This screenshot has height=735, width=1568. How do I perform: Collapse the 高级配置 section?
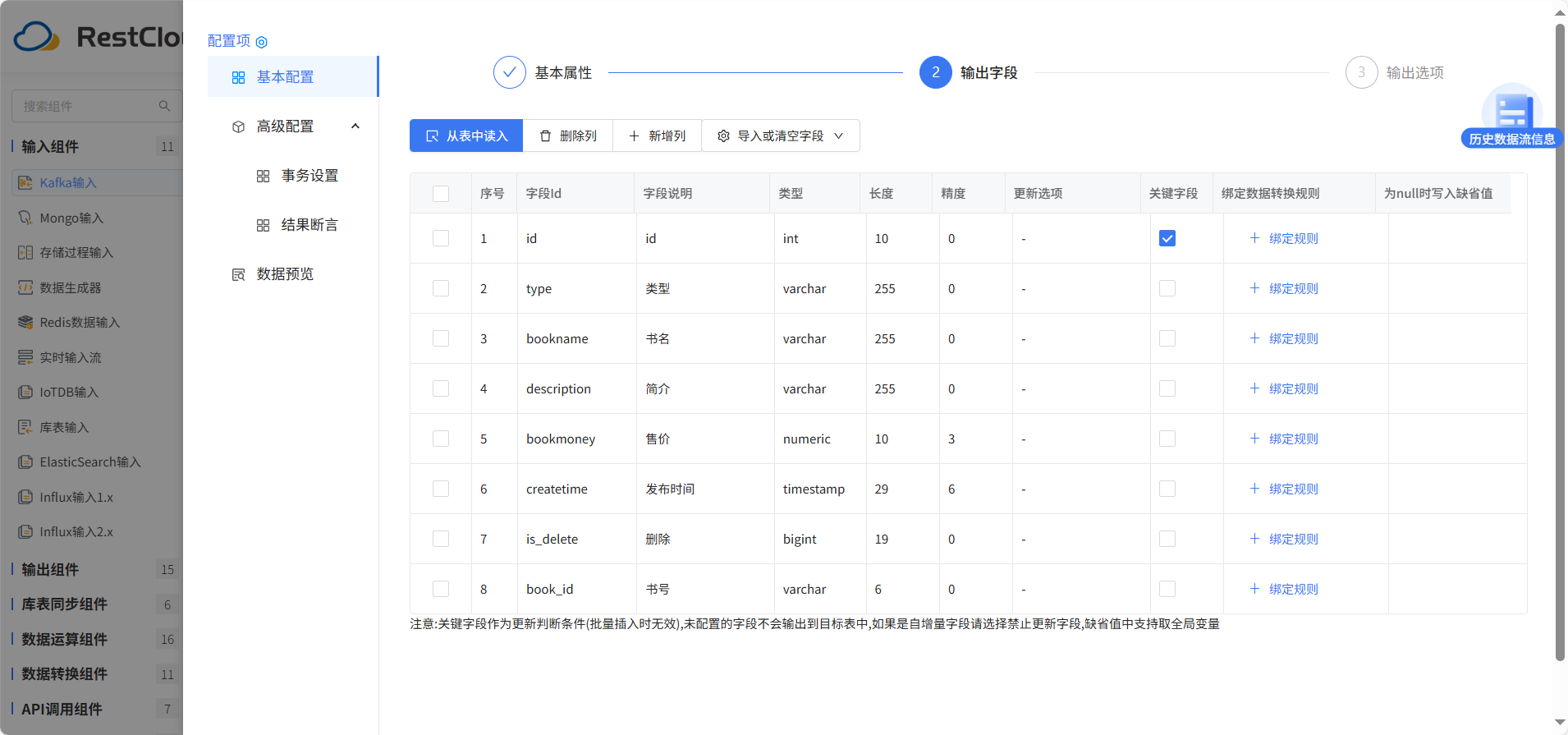[x=355, y=126]
